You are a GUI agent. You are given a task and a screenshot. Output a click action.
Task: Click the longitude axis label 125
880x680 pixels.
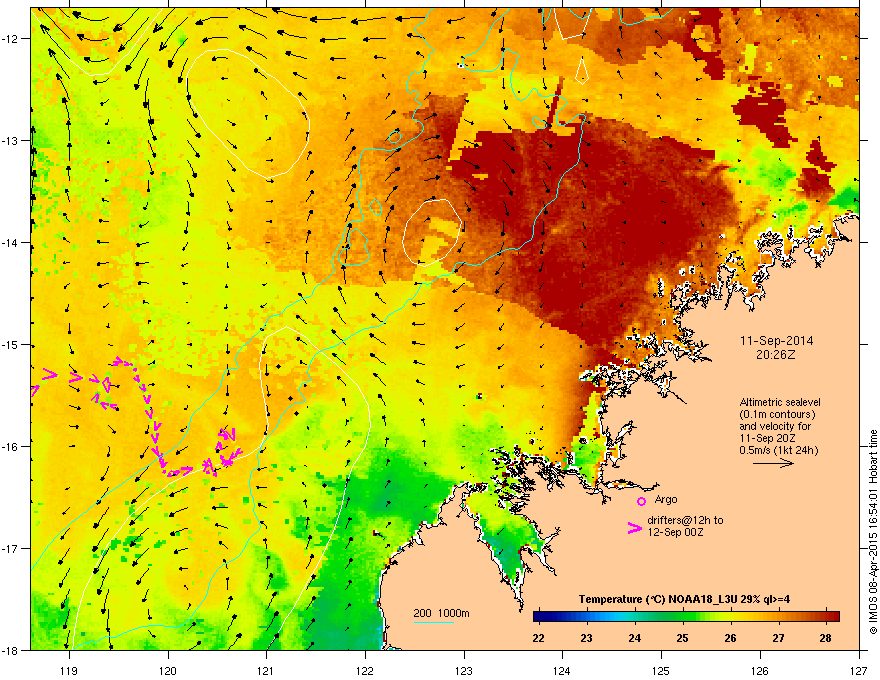[661, 670]
